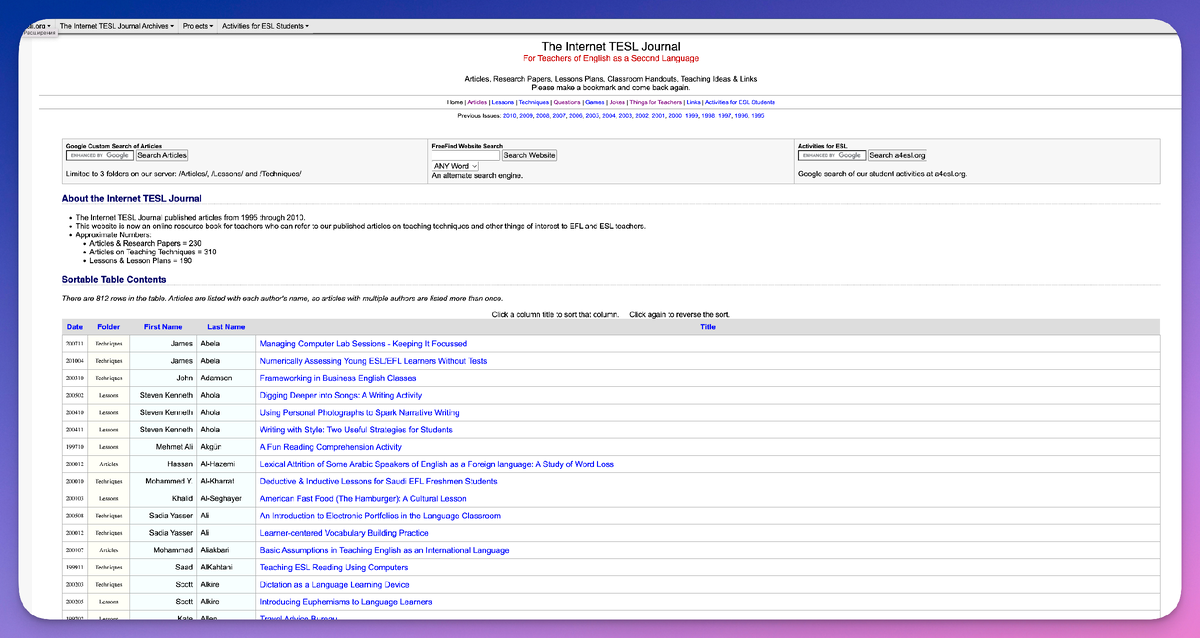Click the Activities for ESL Google search field

pyautogui.click(x=831, y=155)
